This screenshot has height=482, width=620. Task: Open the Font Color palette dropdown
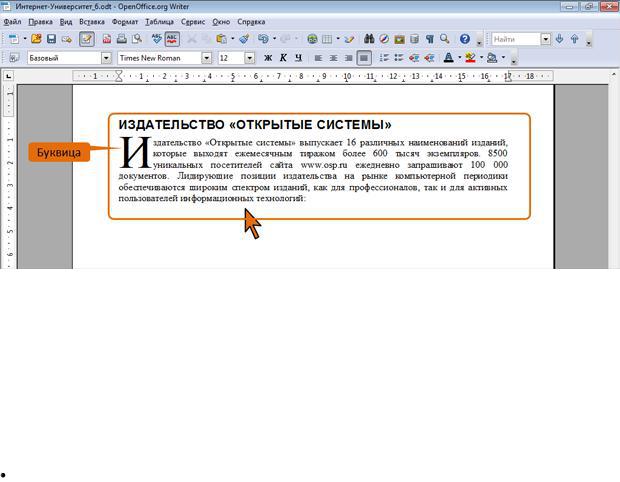coord(459,58)
